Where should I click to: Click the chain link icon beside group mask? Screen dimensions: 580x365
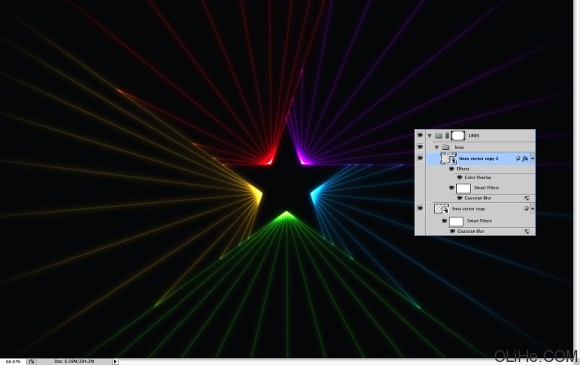click(x=447, y=136)
